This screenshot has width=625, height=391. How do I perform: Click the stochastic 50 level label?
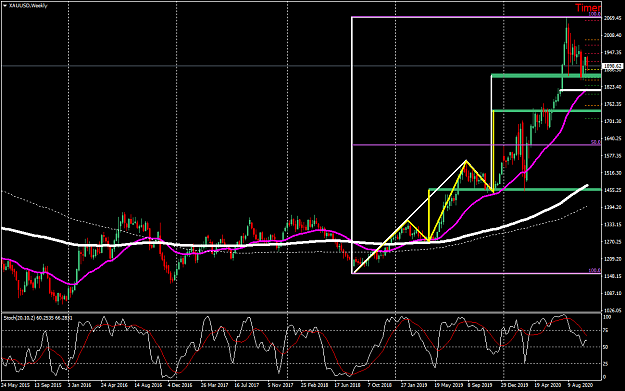tap(605, 347)
